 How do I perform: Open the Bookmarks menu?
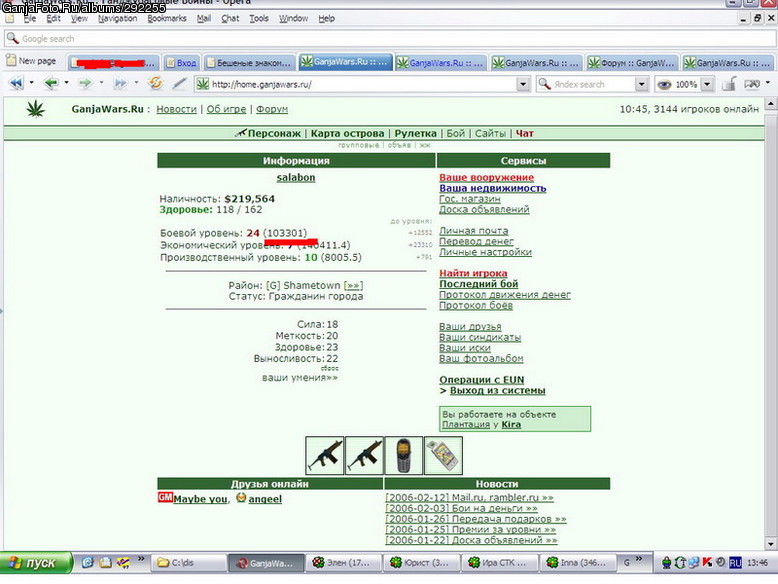pyautogui.click(x=167, y=18)
